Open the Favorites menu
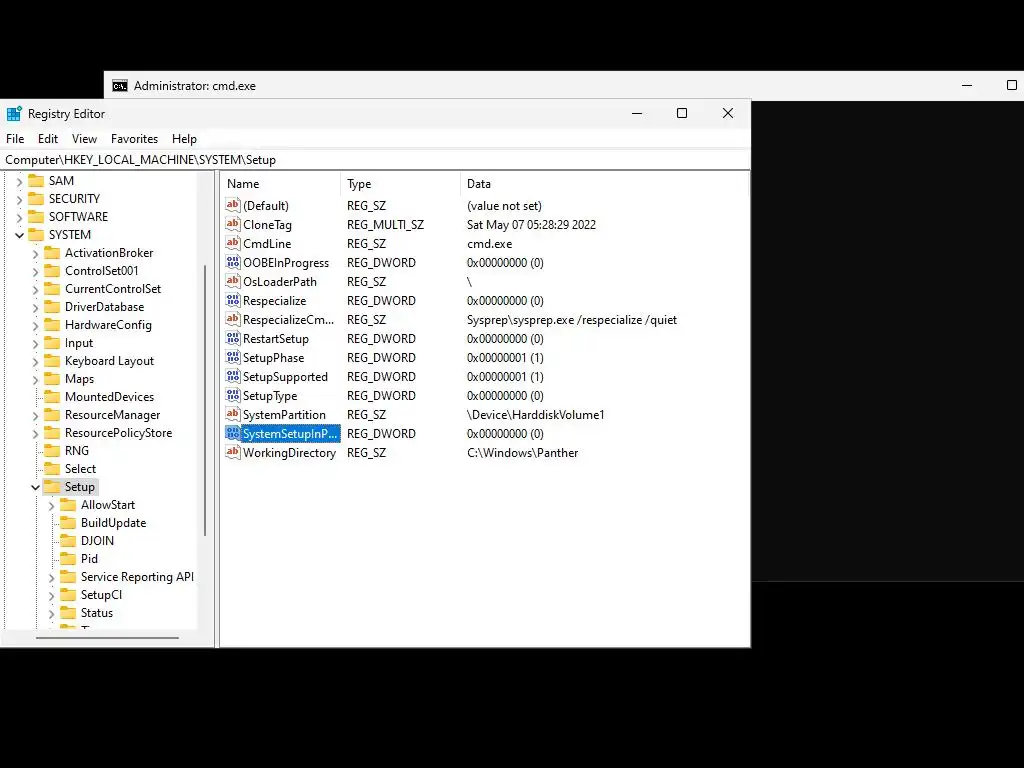This screenshot has width=1024, height=768. [x=135, y=138]
